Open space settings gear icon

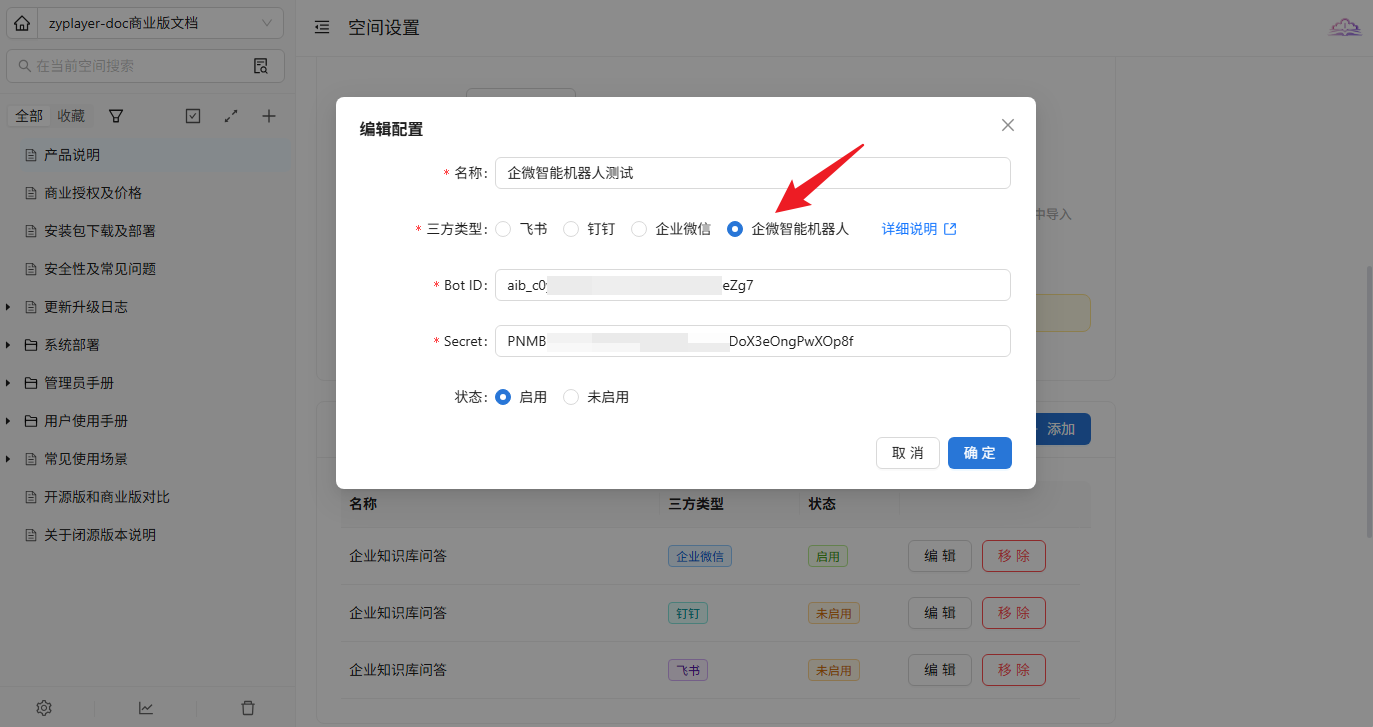tap(44, 708)
